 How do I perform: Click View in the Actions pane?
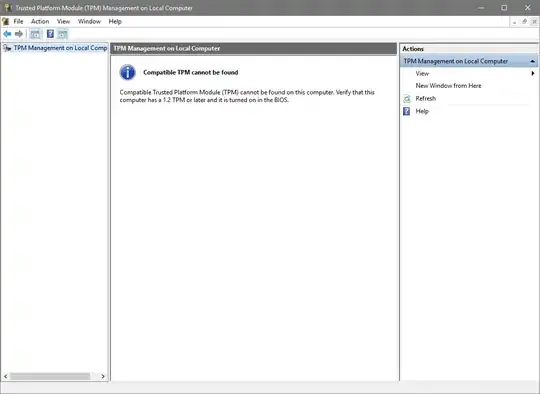point(422,73)
